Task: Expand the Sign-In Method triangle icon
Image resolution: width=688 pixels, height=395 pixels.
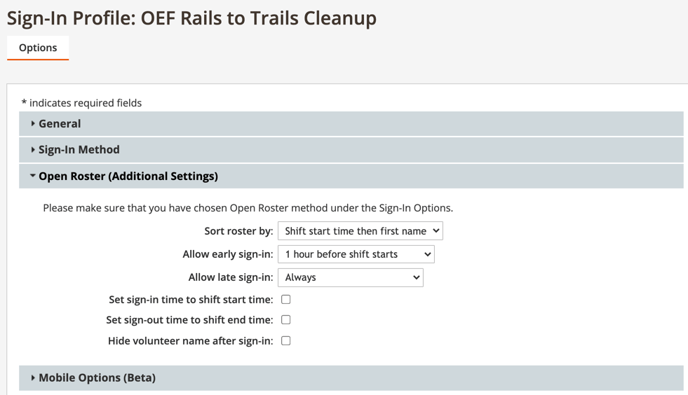Action: click(x=33, y=150)
